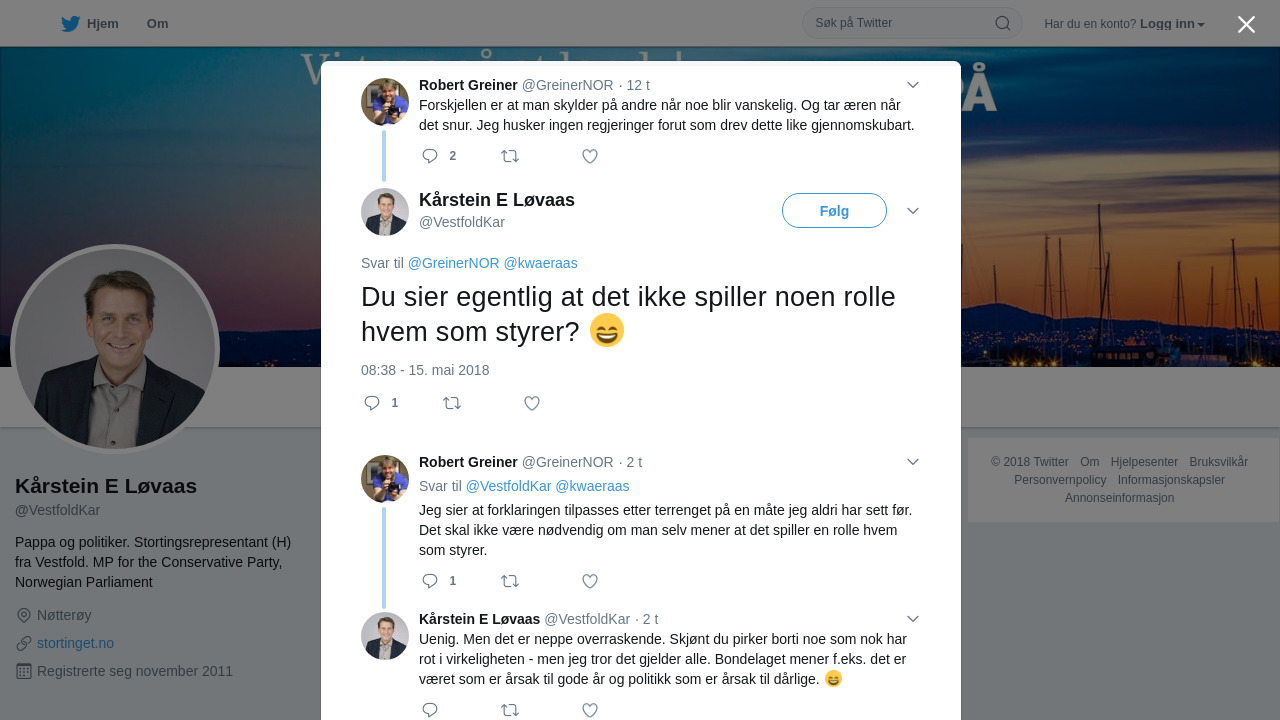Open the Logg inn dropdown

1172,24
